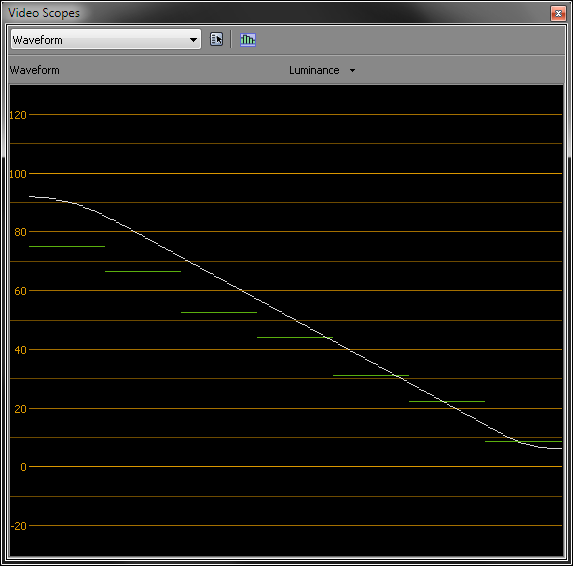Click the highest green step segment
The image size is (573, 566).
coord(67,247)
